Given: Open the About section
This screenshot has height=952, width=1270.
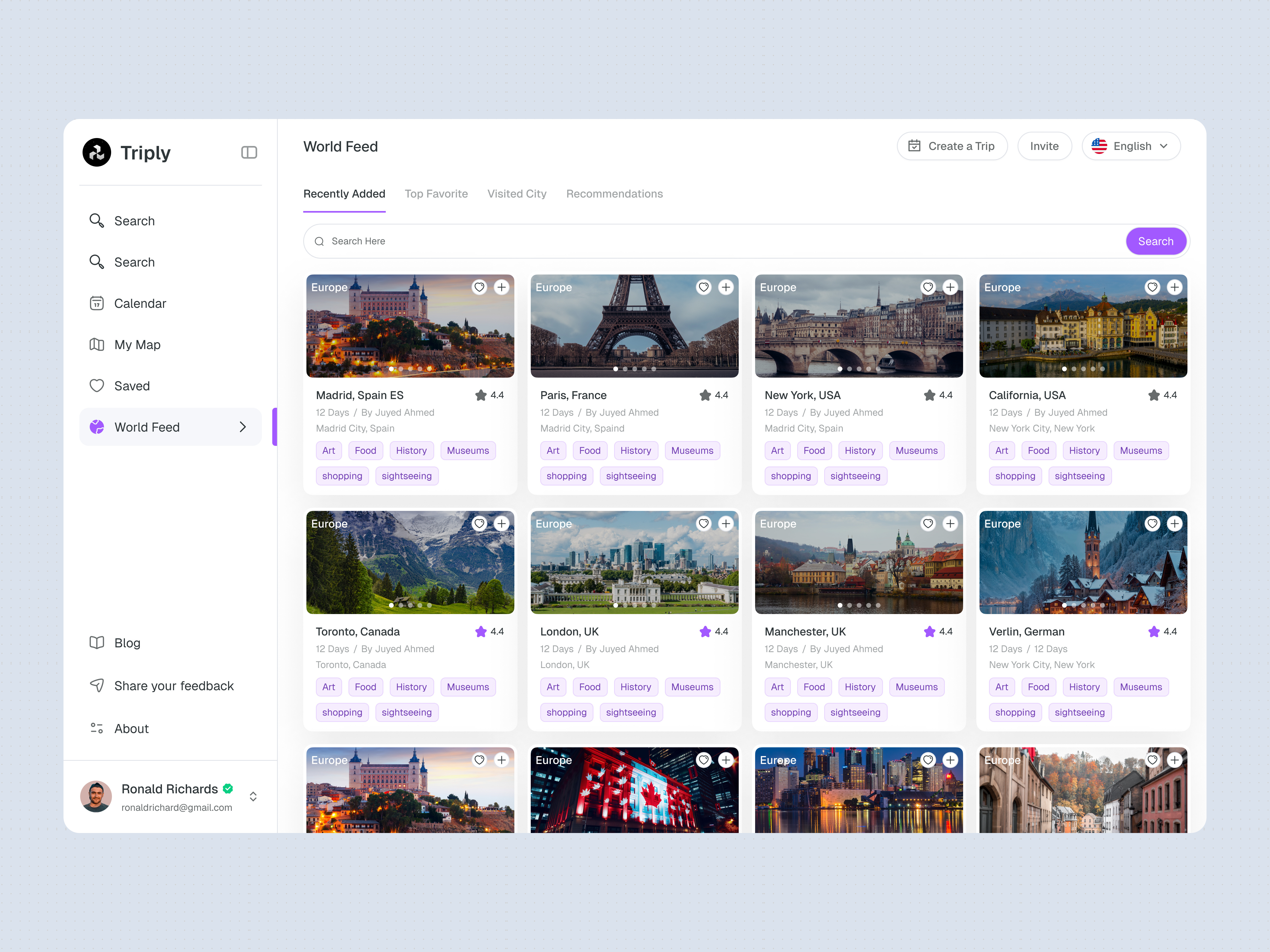Looking at the screenshot, I should point(131,729).
